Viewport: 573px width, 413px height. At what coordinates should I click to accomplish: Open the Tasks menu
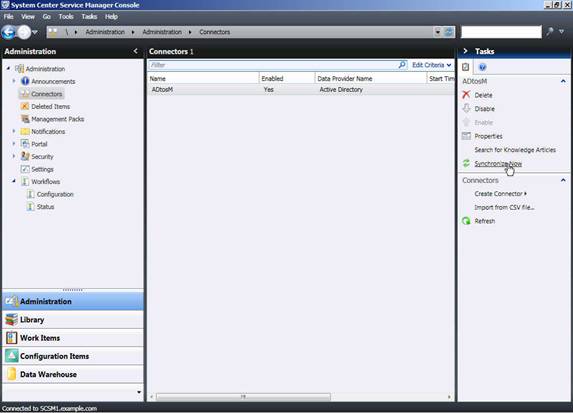[89, 16]
